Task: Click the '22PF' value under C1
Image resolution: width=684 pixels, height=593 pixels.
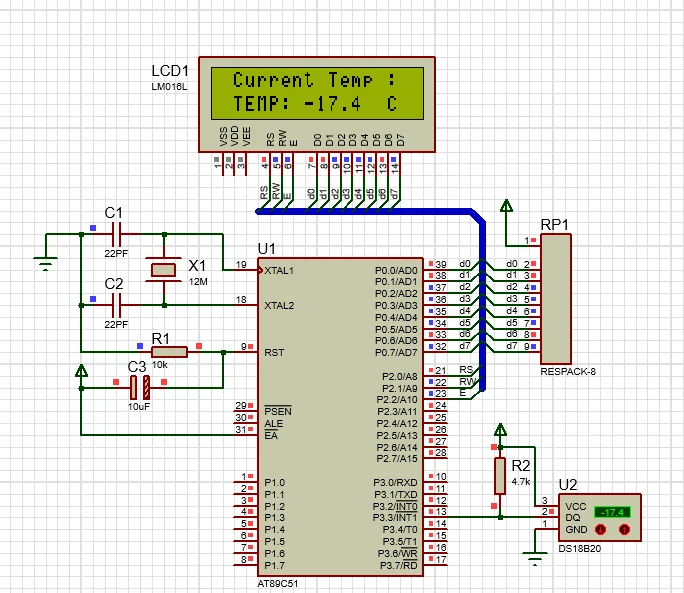Action: [x=116, y=254]
